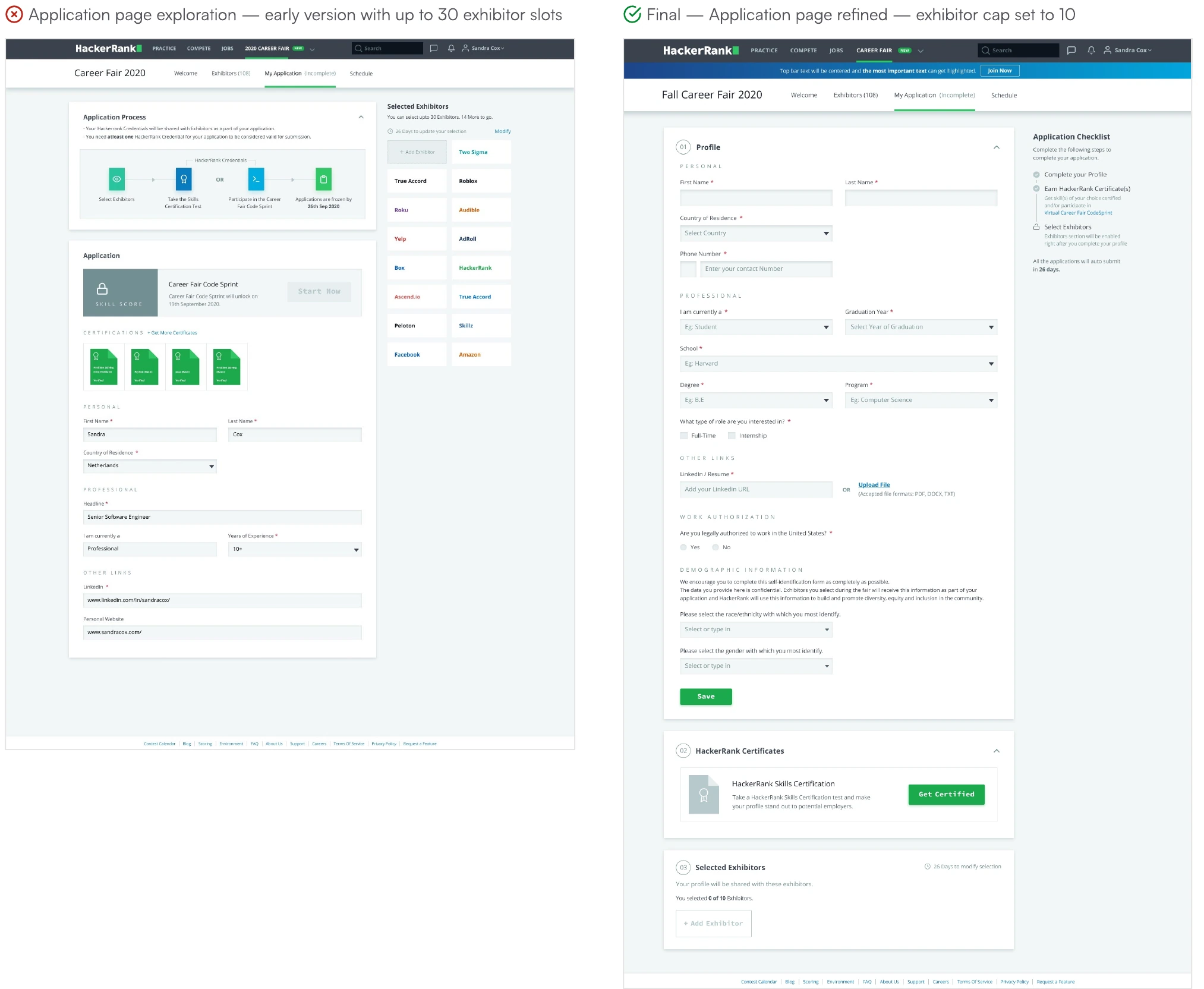The height and width of the screenshot is (989, 1204).
Task: Click the Join Now button
Action: (x=1000, y=71)
